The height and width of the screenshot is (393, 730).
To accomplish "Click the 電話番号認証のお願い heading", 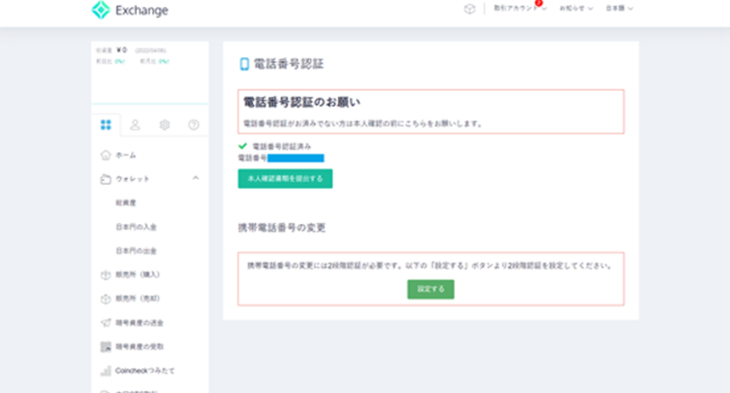I will tap(302, 102).
